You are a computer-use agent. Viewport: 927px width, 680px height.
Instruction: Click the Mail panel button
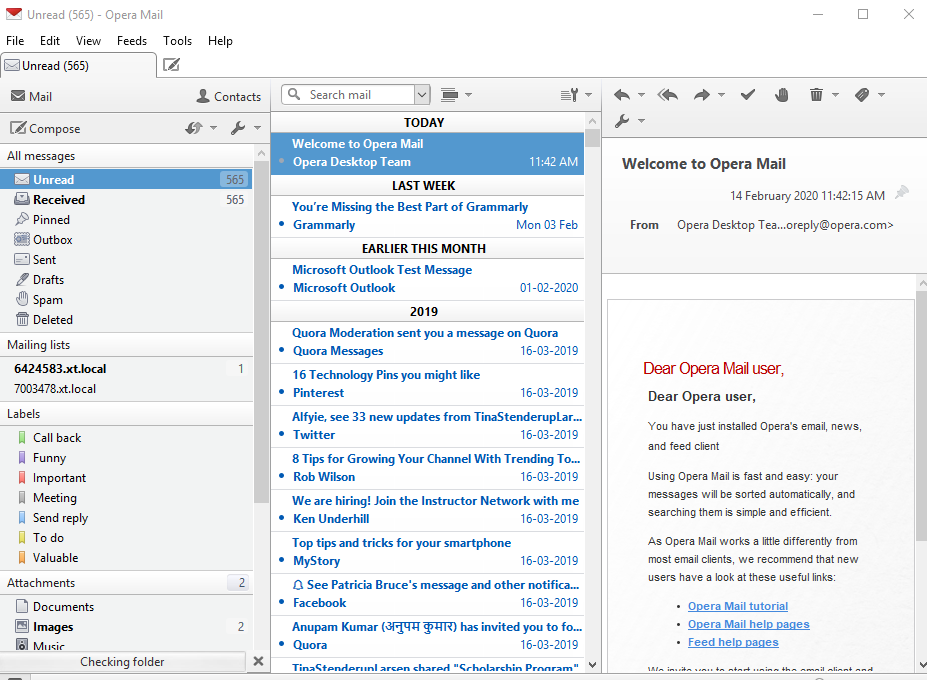click(31, 96)
